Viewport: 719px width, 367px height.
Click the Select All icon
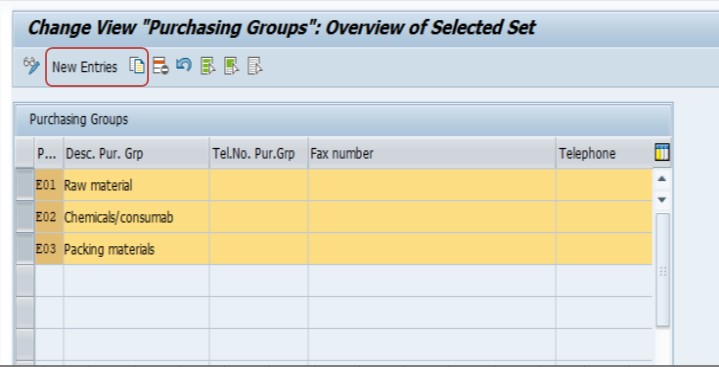click(208, 66)
